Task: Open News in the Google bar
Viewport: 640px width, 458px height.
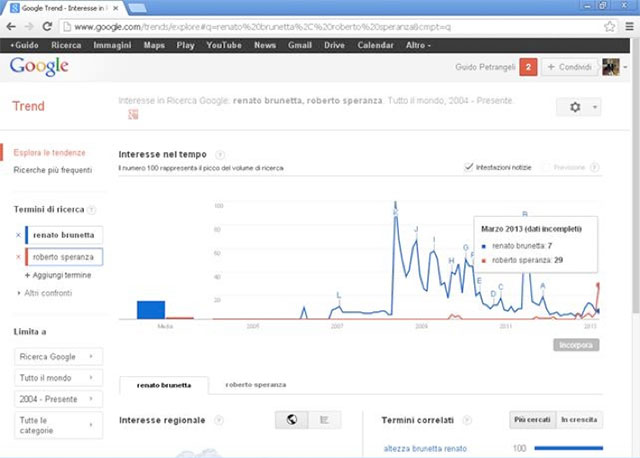Action: point(265,45)
